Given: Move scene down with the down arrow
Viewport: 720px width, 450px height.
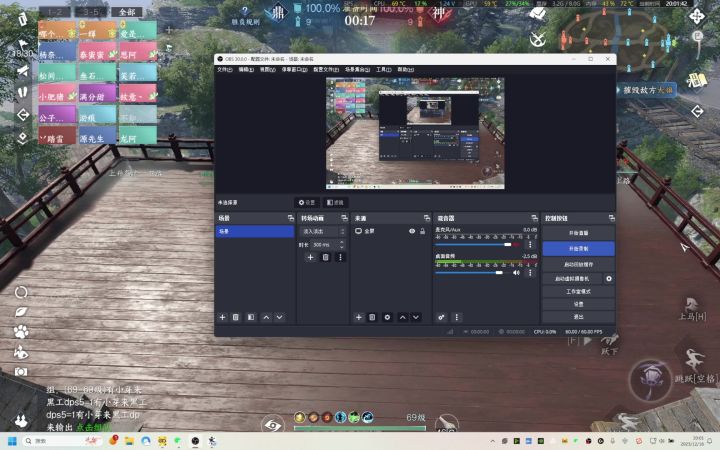Looking at the screenshot, I should tap(279, 317).
